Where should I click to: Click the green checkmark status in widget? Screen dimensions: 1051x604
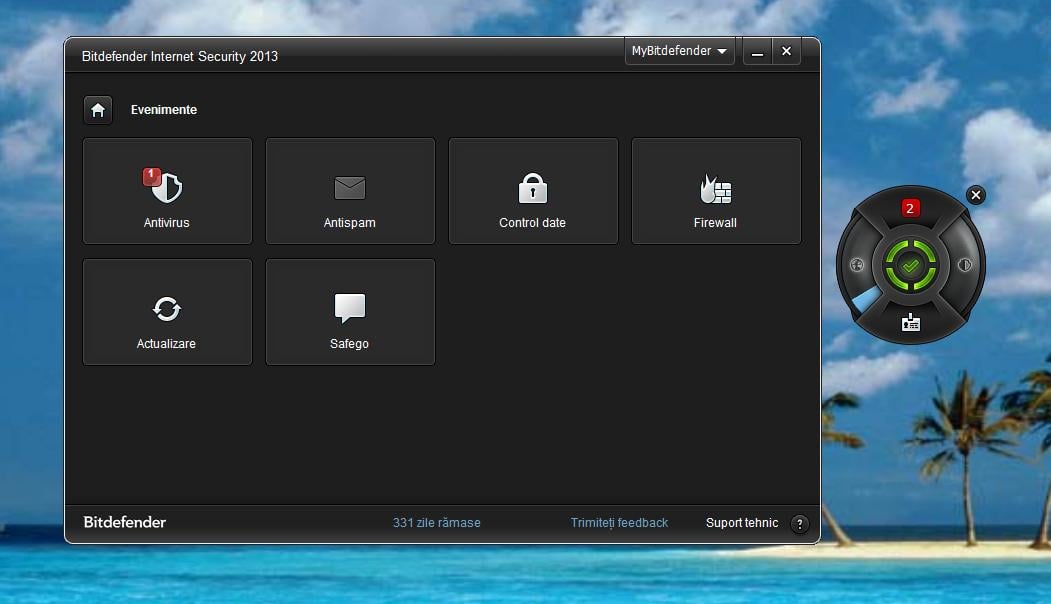910,265
